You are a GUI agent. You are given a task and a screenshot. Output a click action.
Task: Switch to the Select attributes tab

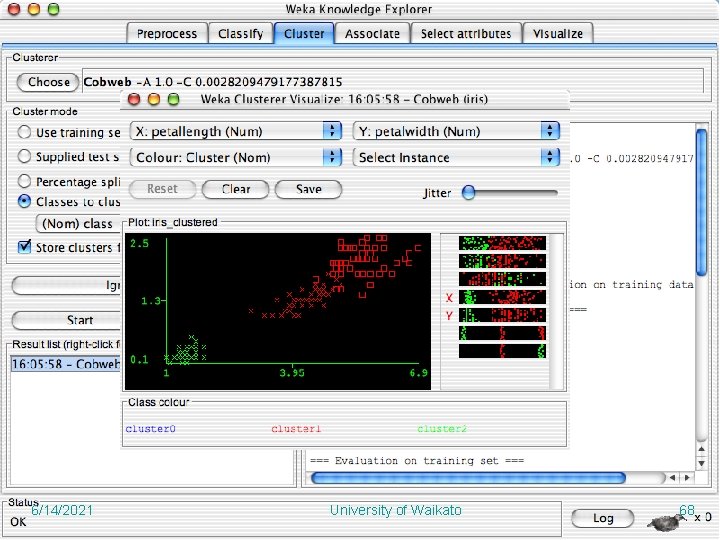point(466,34)
